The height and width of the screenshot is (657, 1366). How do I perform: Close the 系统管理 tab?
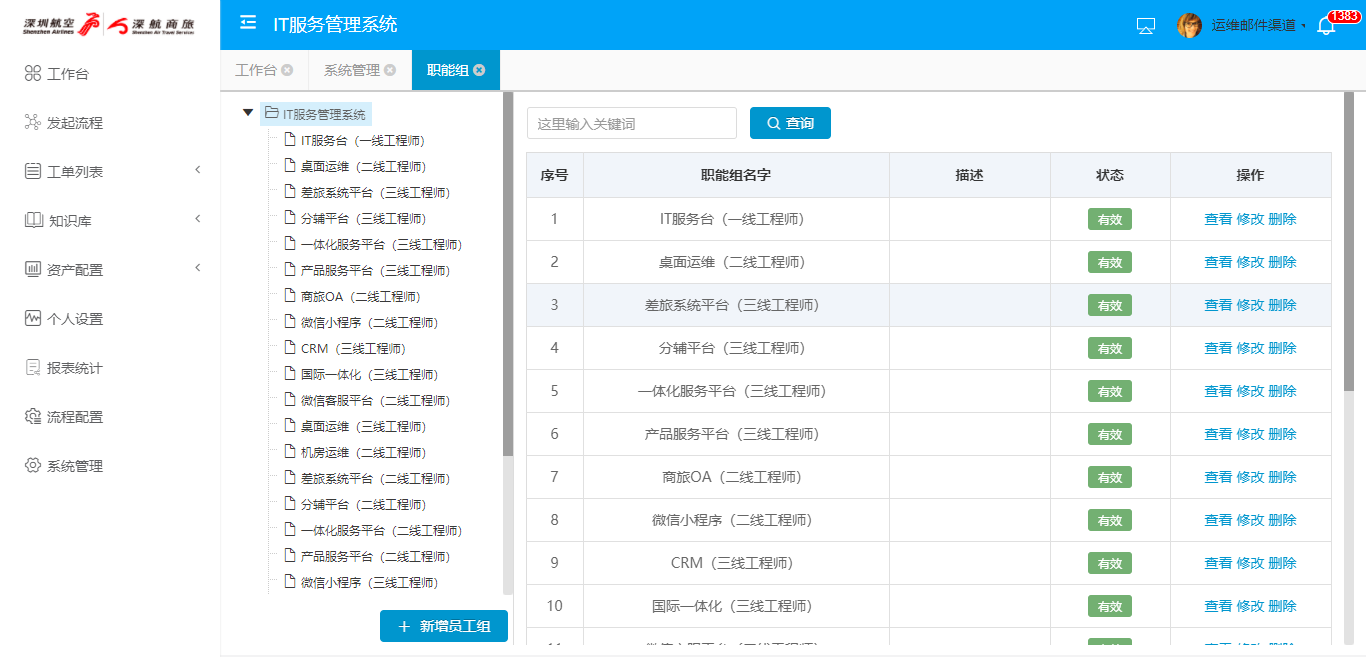coord(390,70)
